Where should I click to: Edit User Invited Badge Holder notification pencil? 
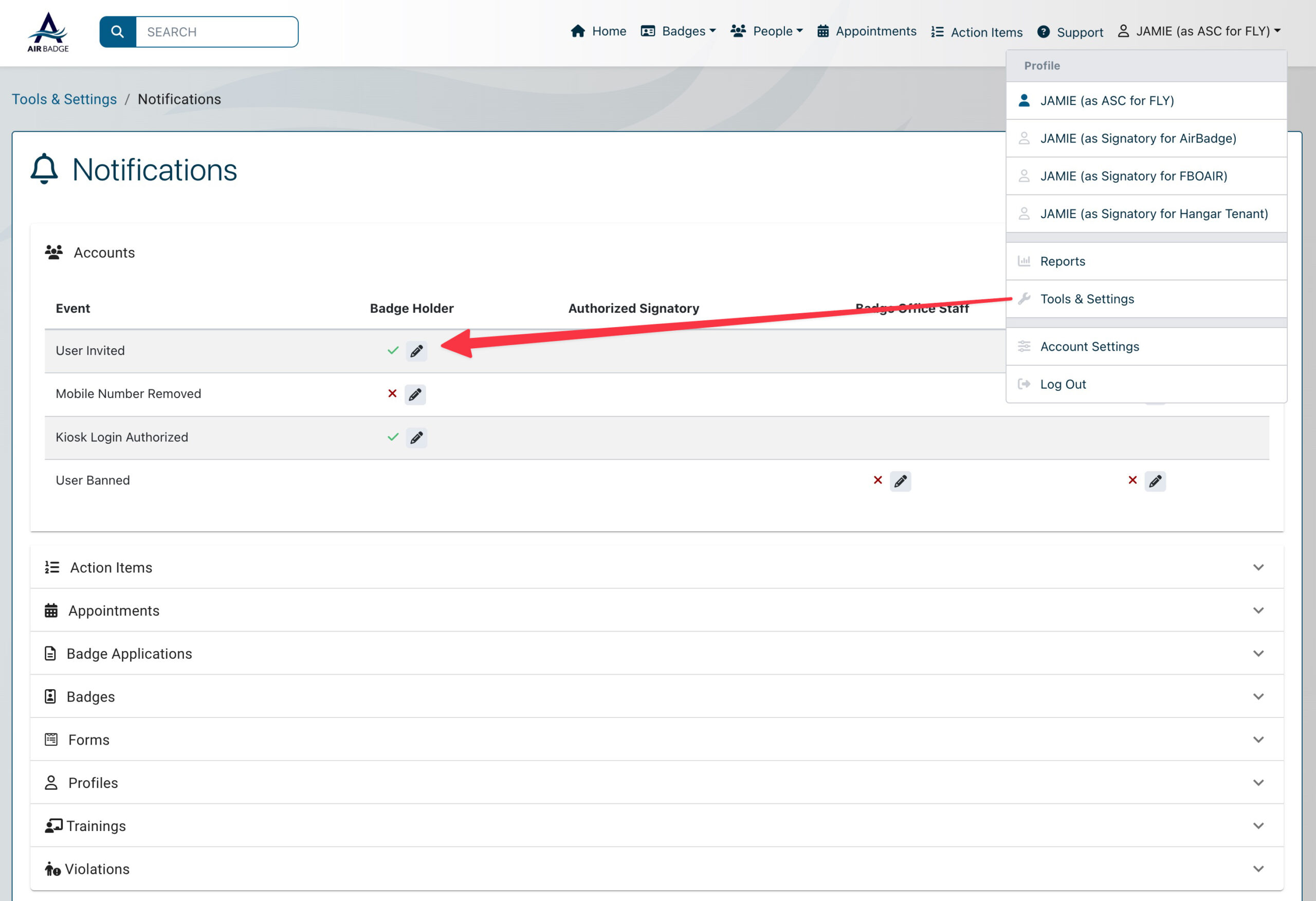click(x=416, y=351)
